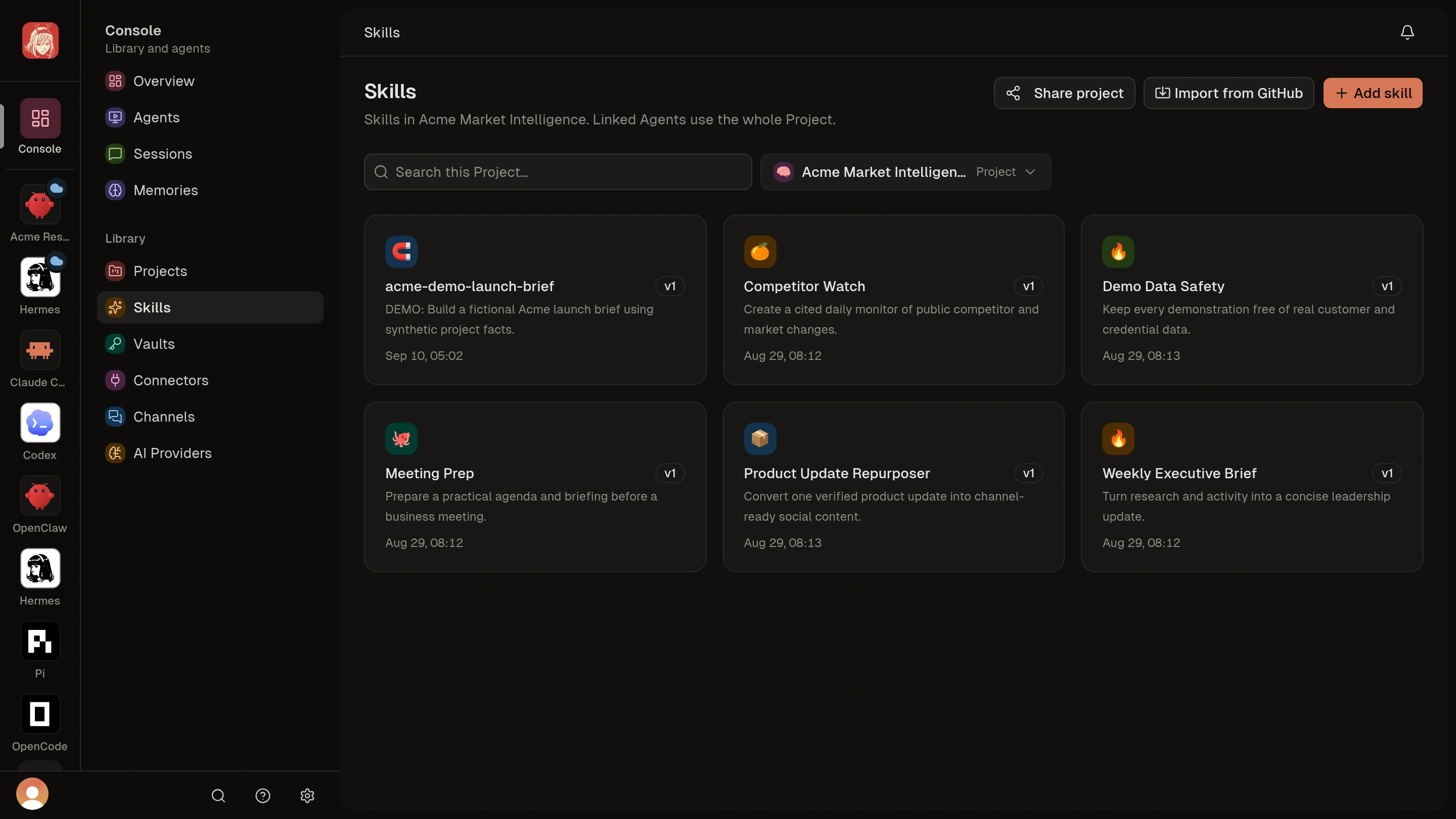Open the Pi agent icon
Screen dimensions: 1456x819
point(40,641)
